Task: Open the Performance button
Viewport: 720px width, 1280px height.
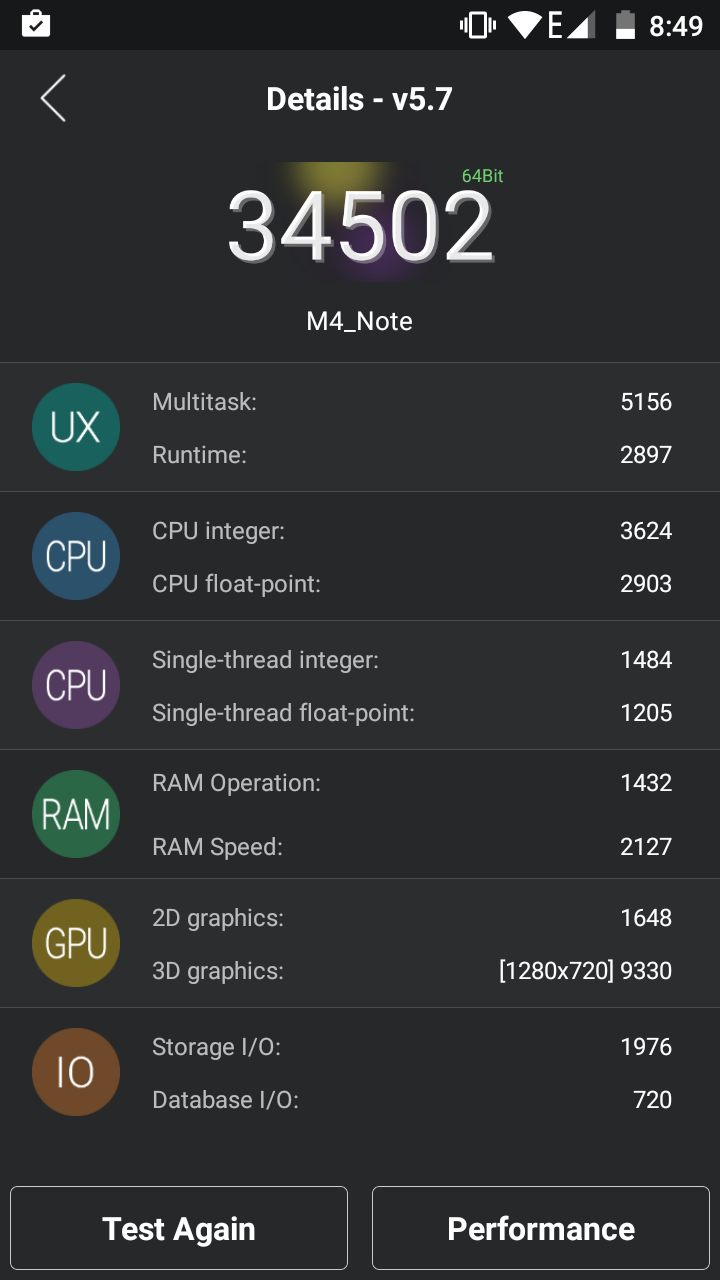Action: coord(541,1228)
